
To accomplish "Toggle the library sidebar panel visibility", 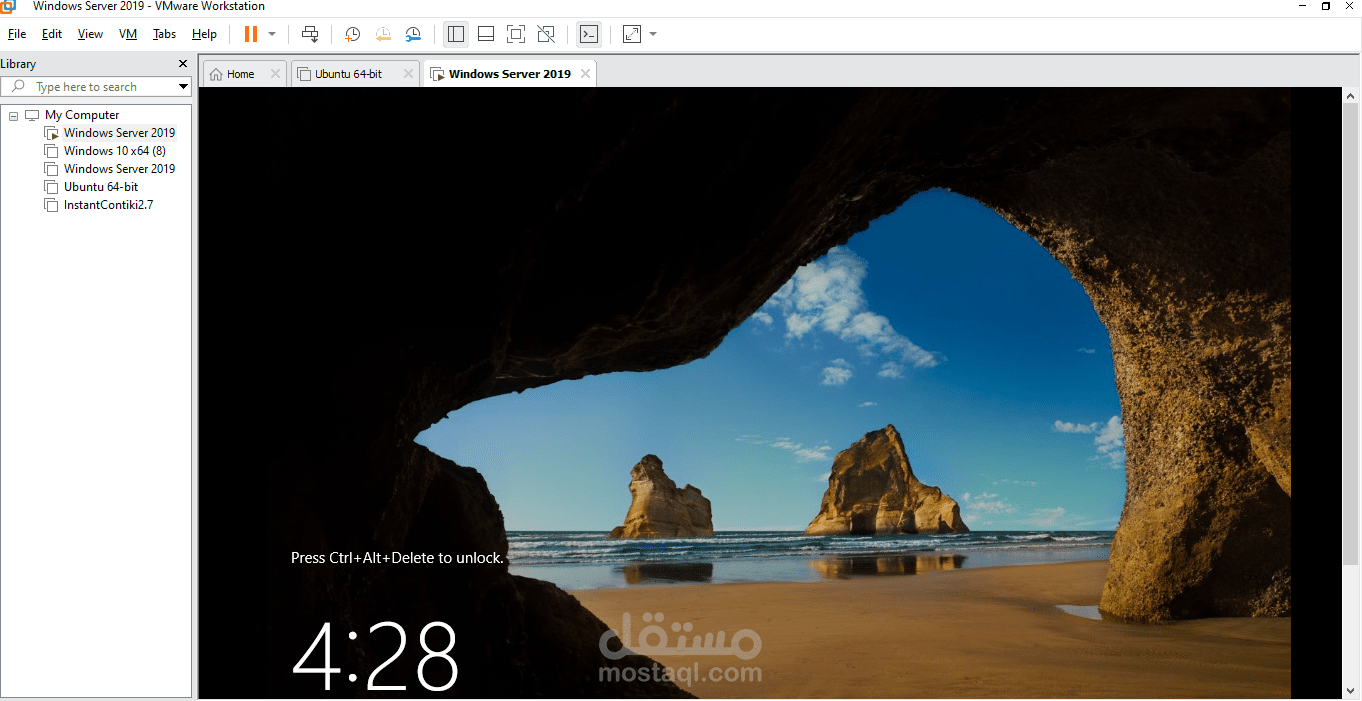I will 456,34.
